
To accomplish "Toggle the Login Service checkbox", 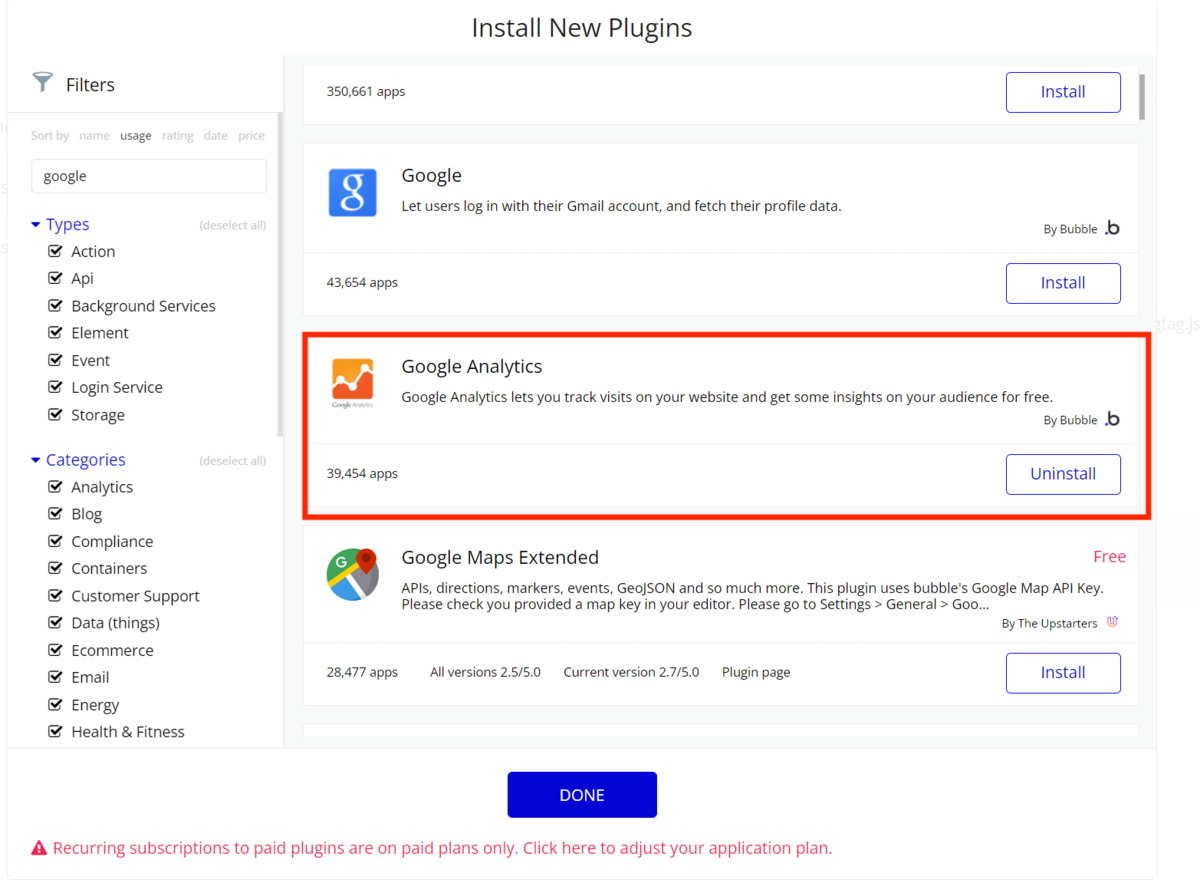I will click(56, 387).
